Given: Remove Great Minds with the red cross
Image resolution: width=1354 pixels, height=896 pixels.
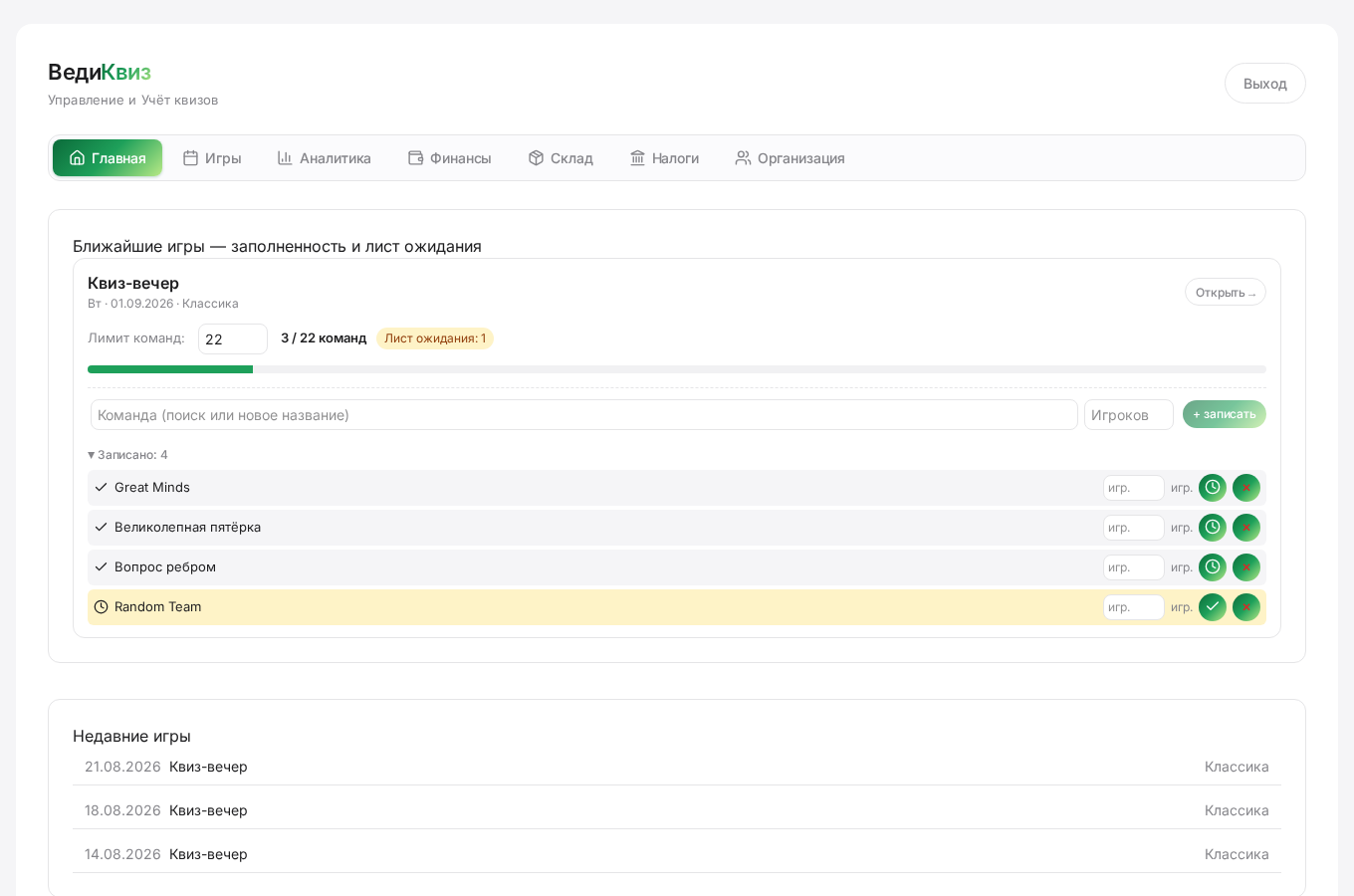Looking at the screenshot, I should tap(1246, 488).
